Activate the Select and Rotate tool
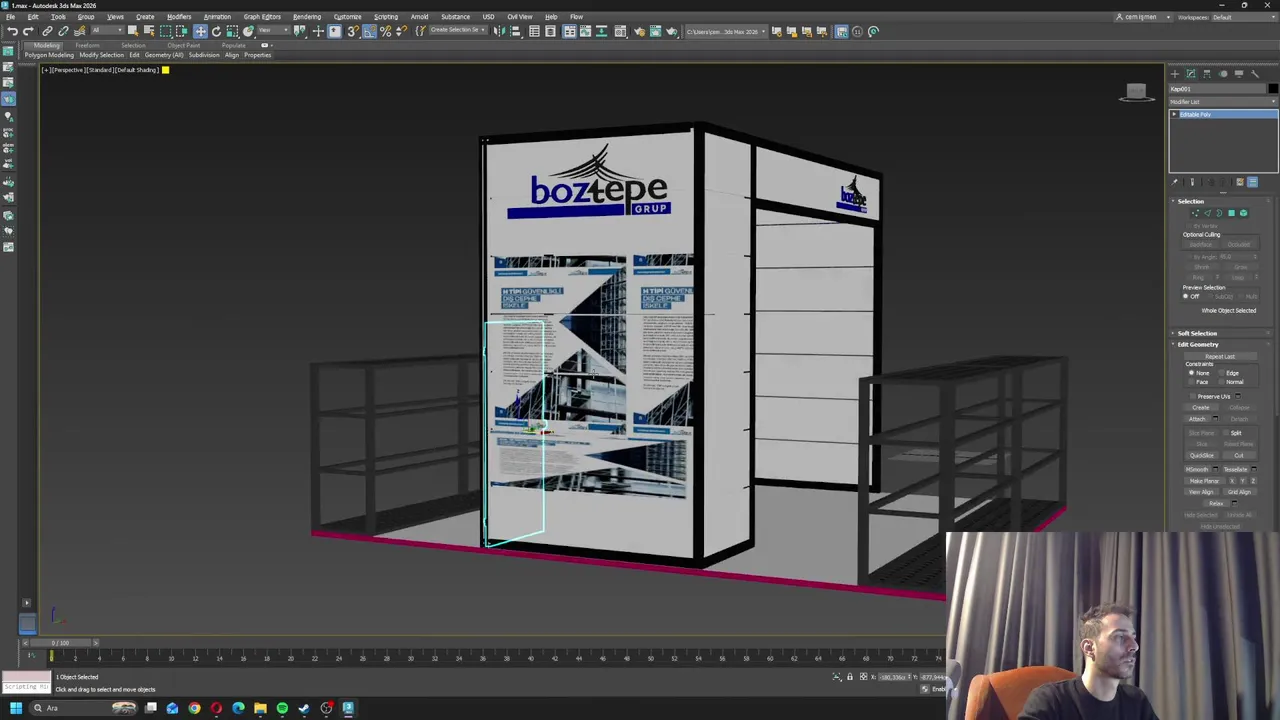The width and height of the screenshot is (1280, 720). pyautogui.click(x=216, y=31)
